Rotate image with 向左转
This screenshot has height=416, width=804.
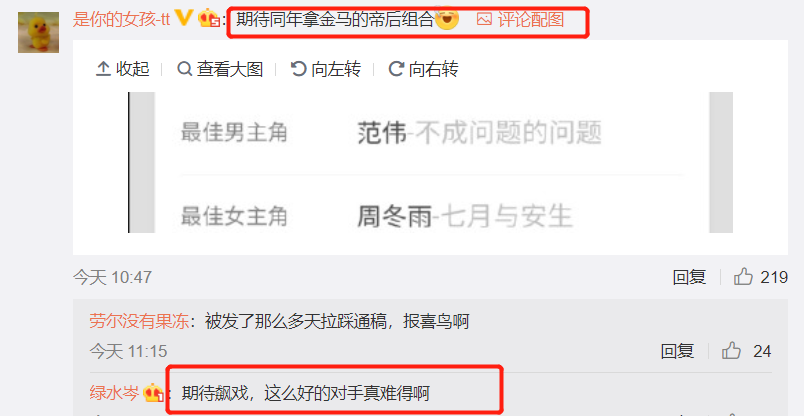click(x=326, y=69)
